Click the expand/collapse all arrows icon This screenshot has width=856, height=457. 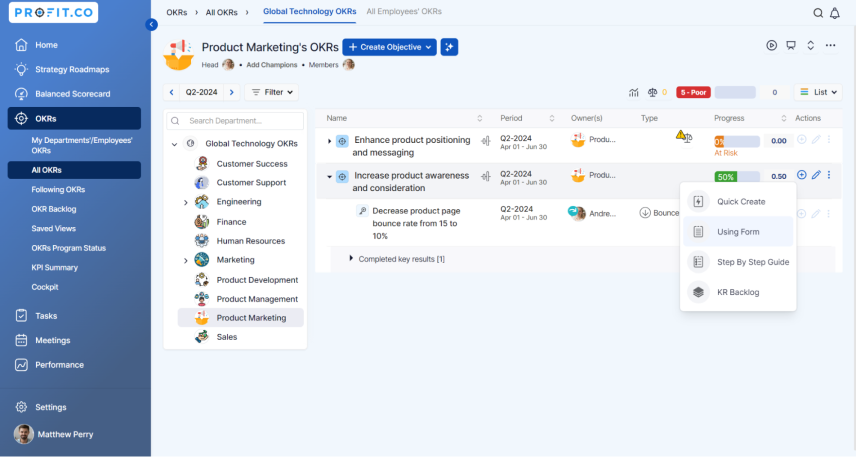(x=811, y=45)
